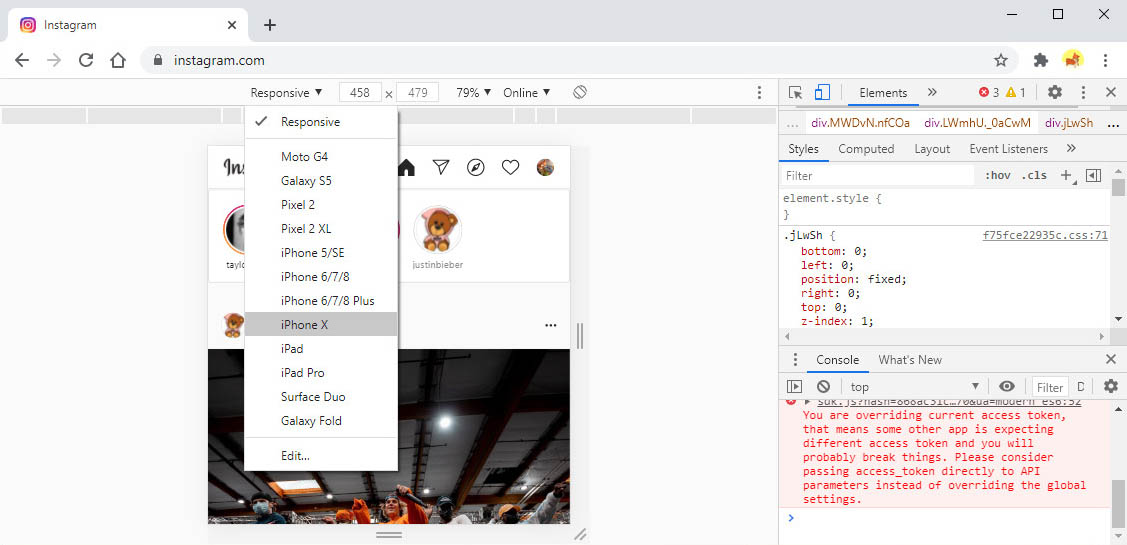Choose Edit... in device list
Screen dimensions: 1127x545
321,456
